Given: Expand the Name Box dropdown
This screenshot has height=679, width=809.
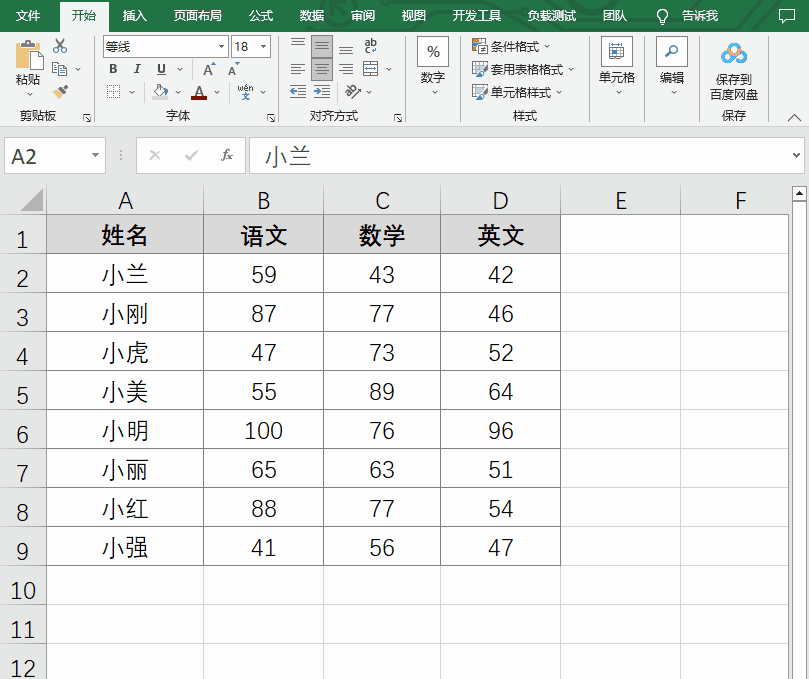Looking at the screenshot, I should tap(95, 155).
